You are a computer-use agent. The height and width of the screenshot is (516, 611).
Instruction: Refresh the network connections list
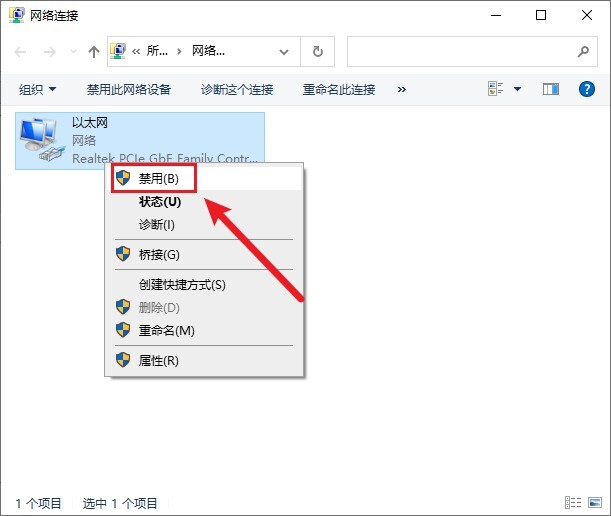pos(318,52)
